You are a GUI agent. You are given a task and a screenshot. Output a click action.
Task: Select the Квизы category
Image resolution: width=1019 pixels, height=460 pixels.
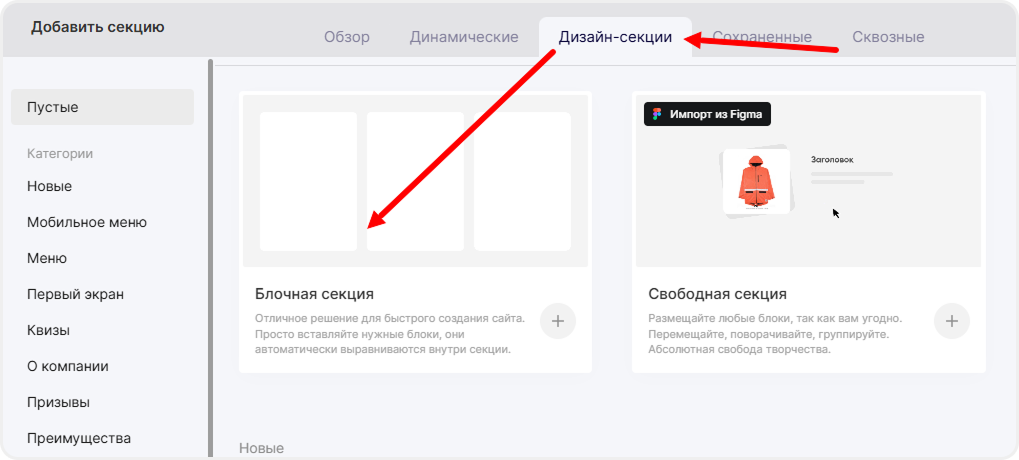click(48, 330)
